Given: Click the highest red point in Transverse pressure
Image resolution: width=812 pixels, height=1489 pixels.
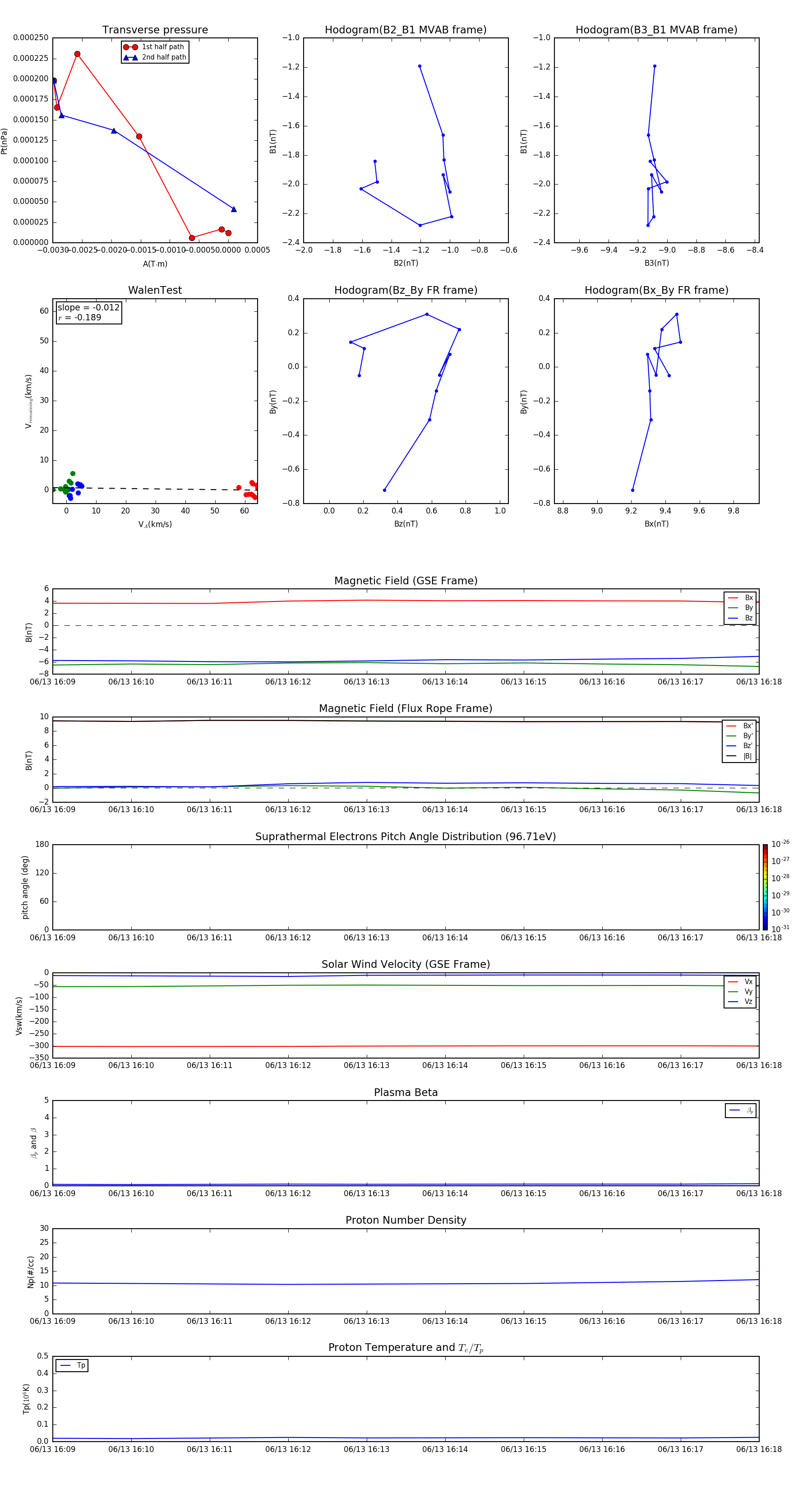Looking at the screenshot, I should (78, 54).
